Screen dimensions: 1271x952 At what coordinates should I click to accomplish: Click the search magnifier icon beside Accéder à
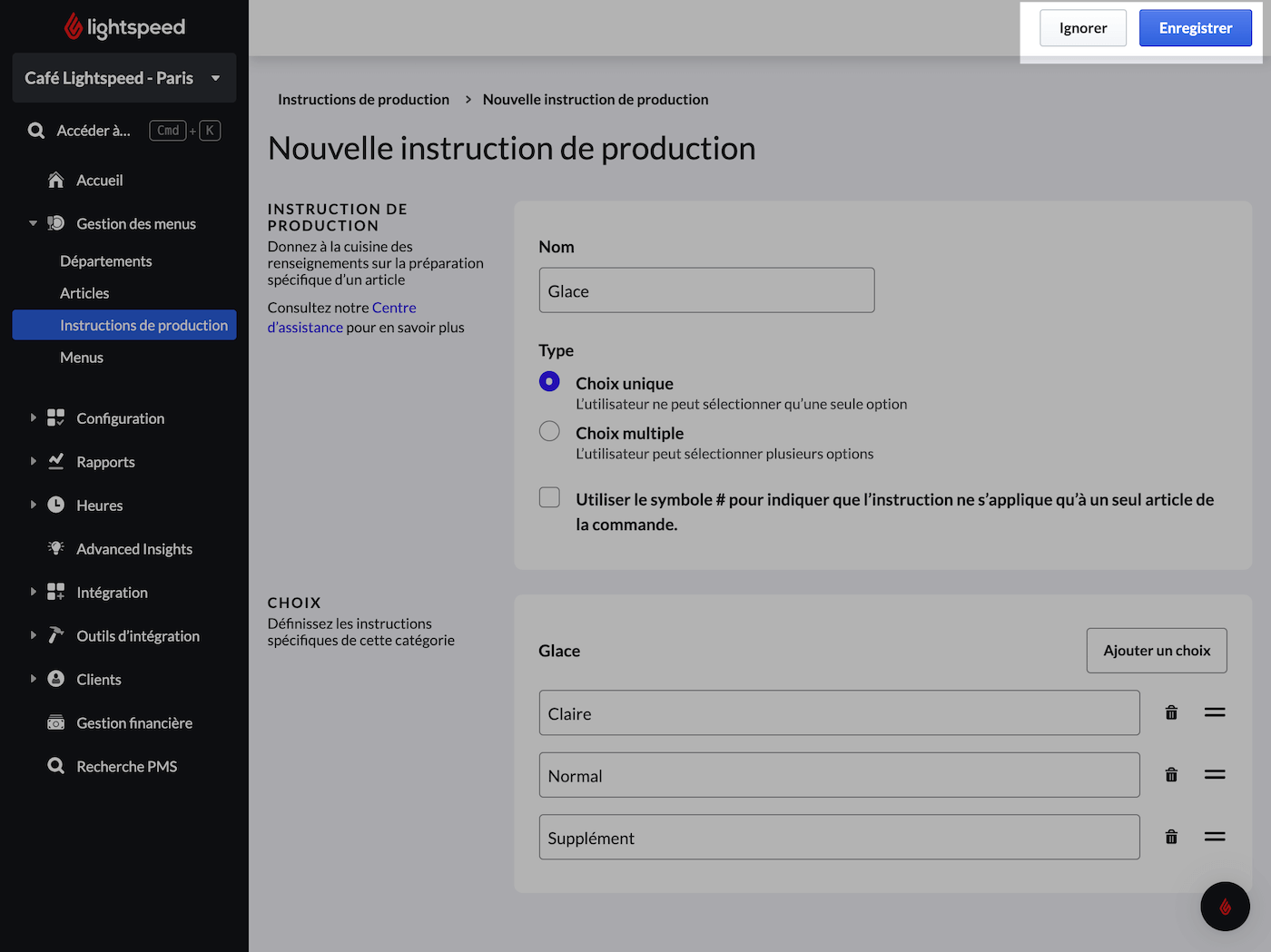(x=36, y=131)
